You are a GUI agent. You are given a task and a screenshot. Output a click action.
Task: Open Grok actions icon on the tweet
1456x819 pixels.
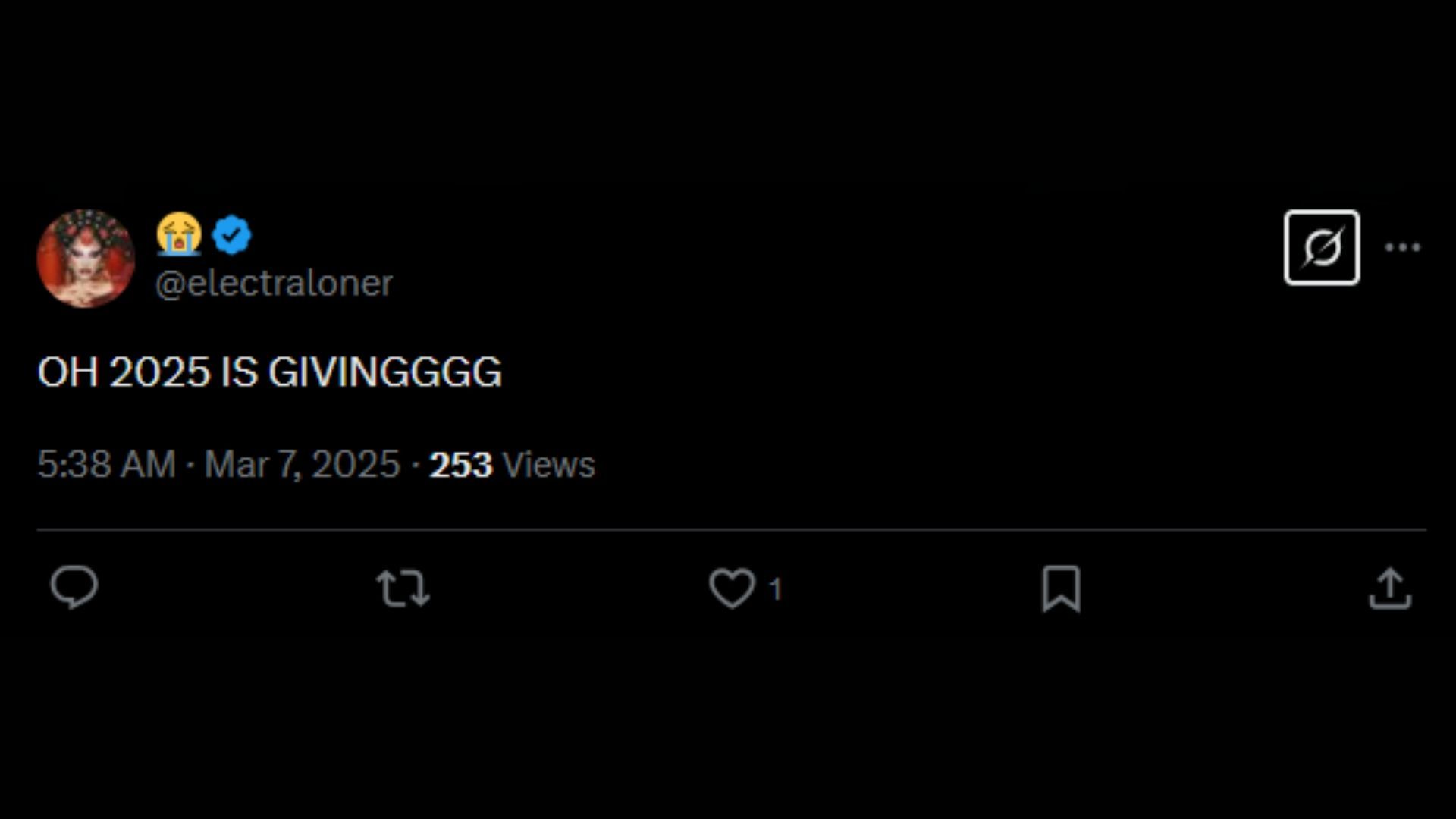tap(1322, 247)
